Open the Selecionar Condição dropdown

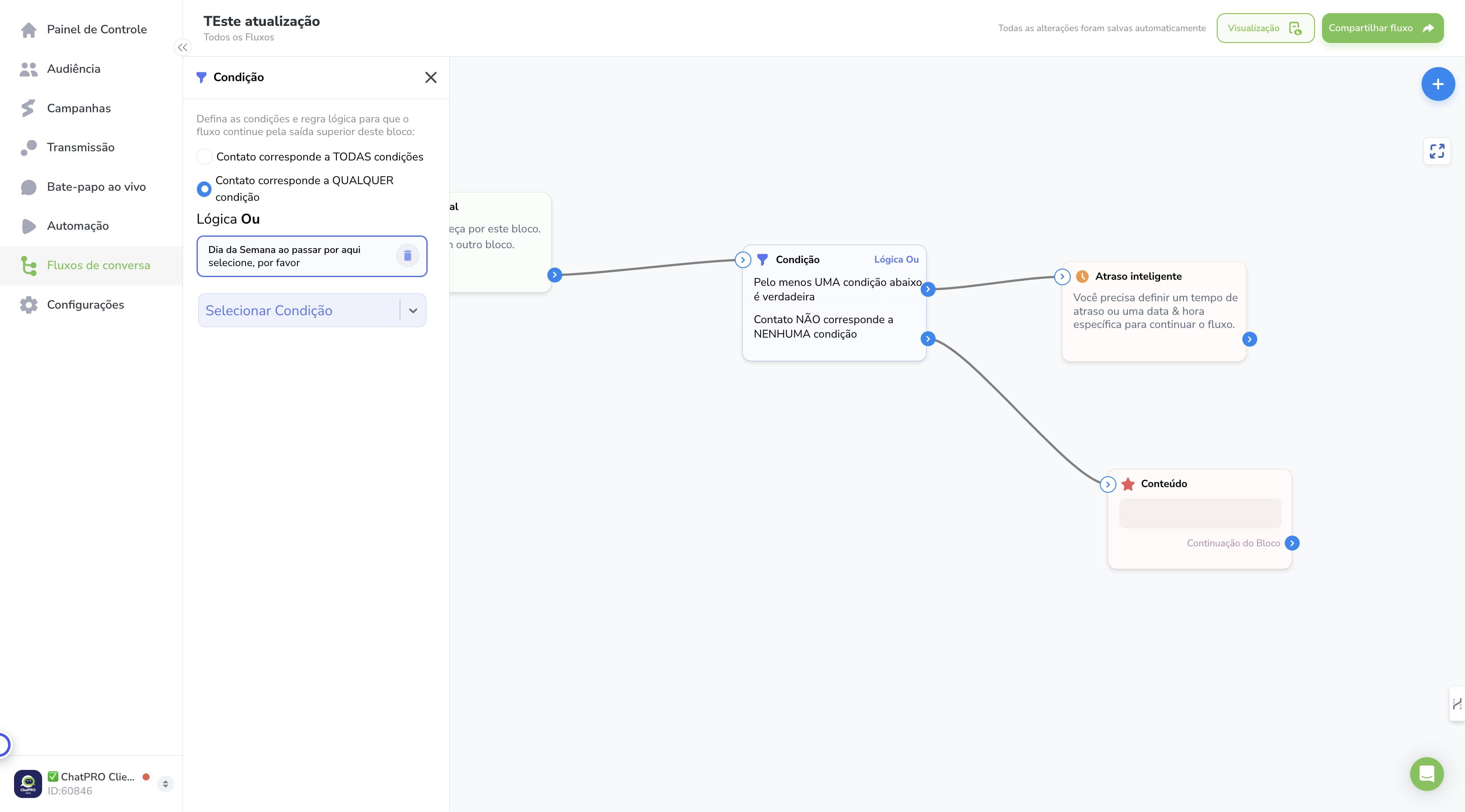pyautogui.click(x=312, y=310)
